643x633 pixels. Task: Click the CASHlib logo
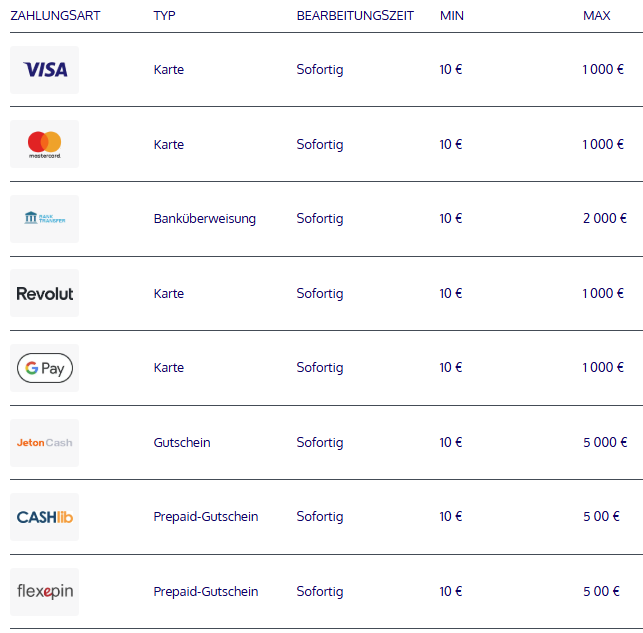44,517
